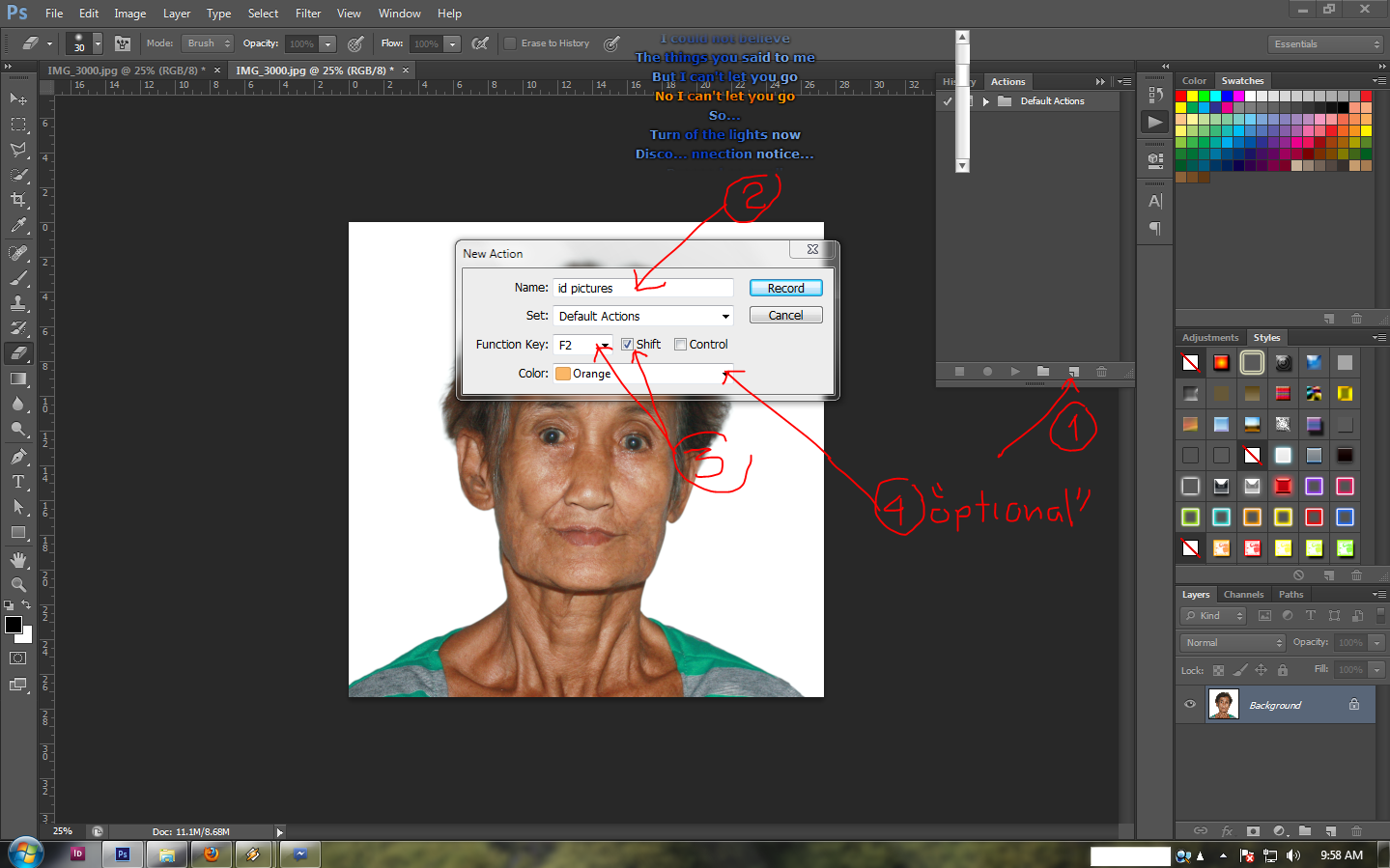The height and width of the screenshot is (868, 1390).
Task: Click Cancel in the New Action dialog
Action: pyautogui.click(x=786, y=316)
